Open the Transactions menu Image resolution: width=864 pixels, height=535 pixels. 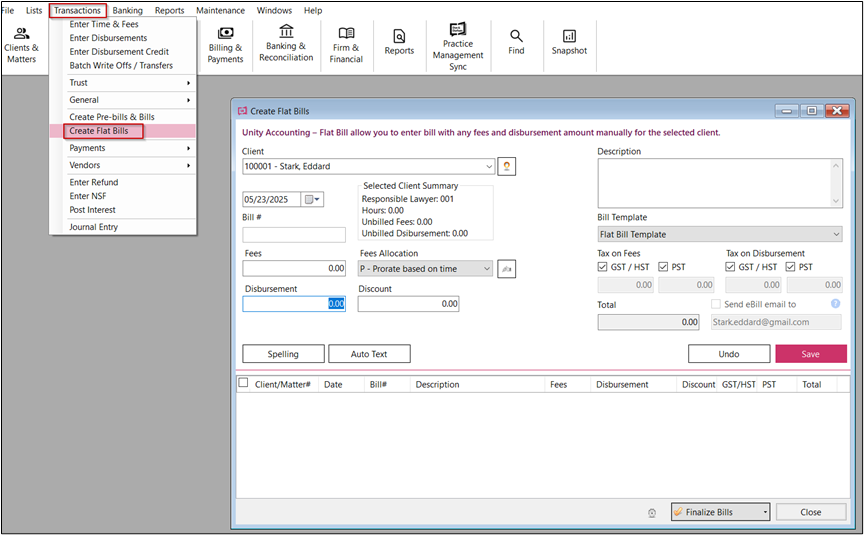pyautogui.click(x=77, y=10)
